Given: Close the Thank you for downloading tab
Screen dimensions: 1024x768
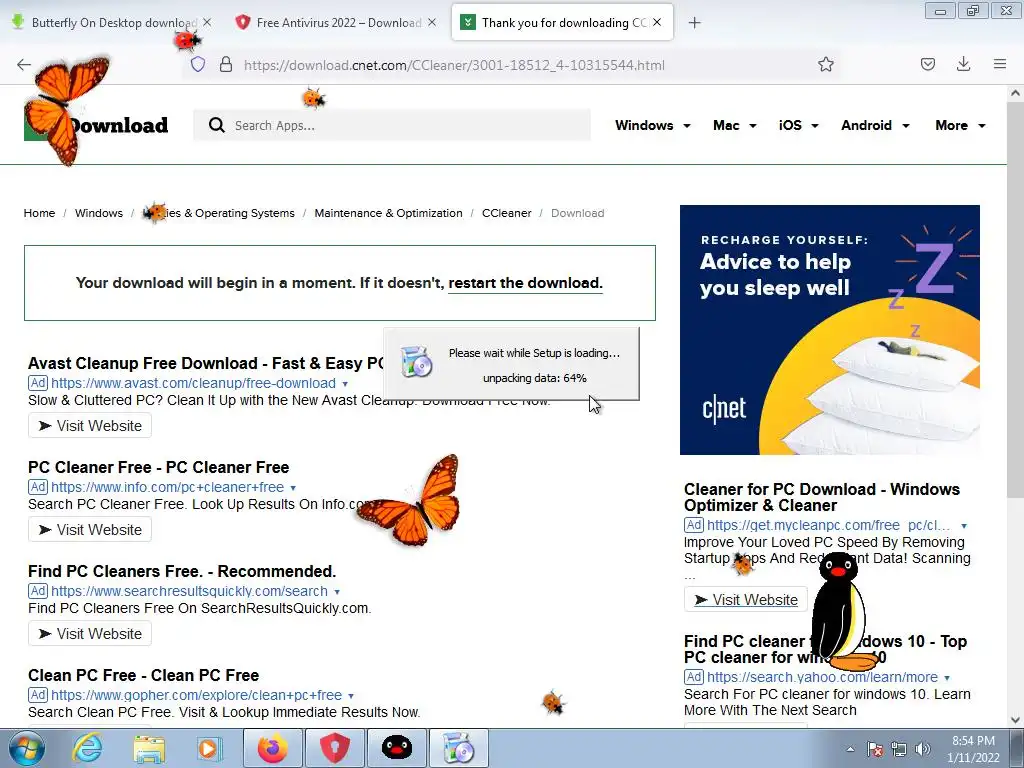Looking at the screenshot, I should [657, 22].
